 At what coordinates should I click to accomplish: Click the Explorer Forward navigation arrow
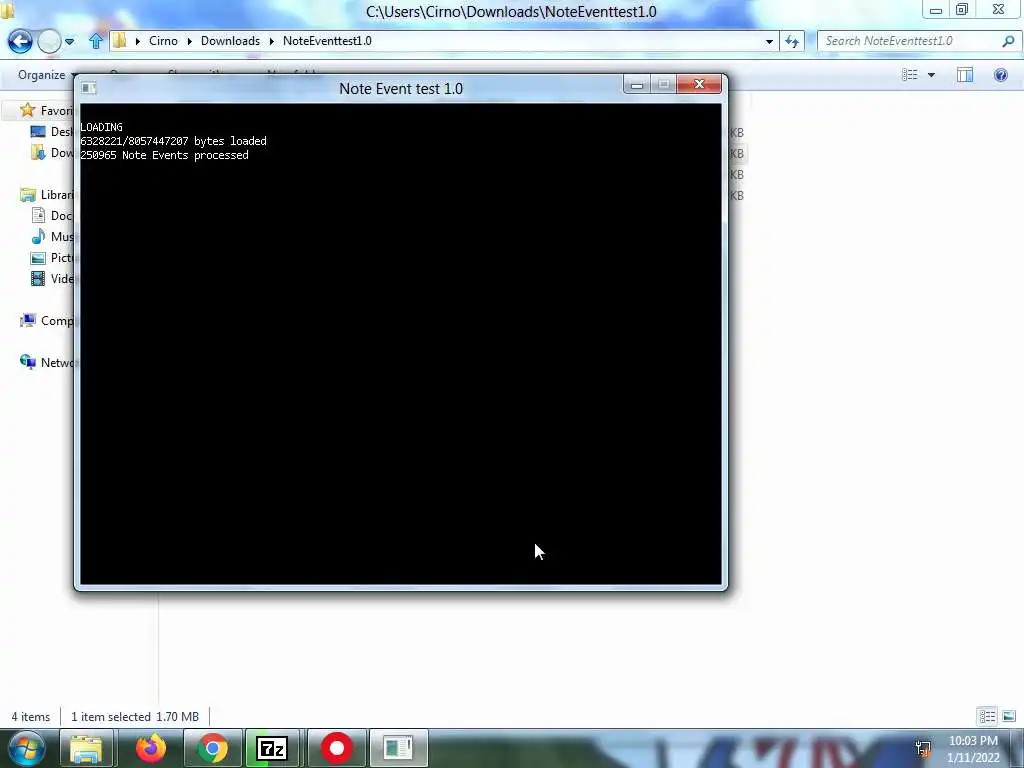pos(49,41)
